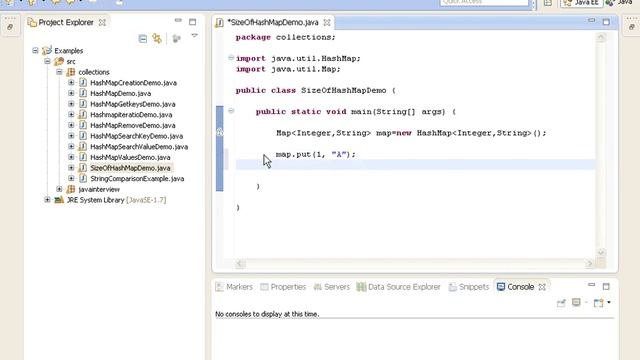Click the right sidebar restore view icon

pos(631,27)
